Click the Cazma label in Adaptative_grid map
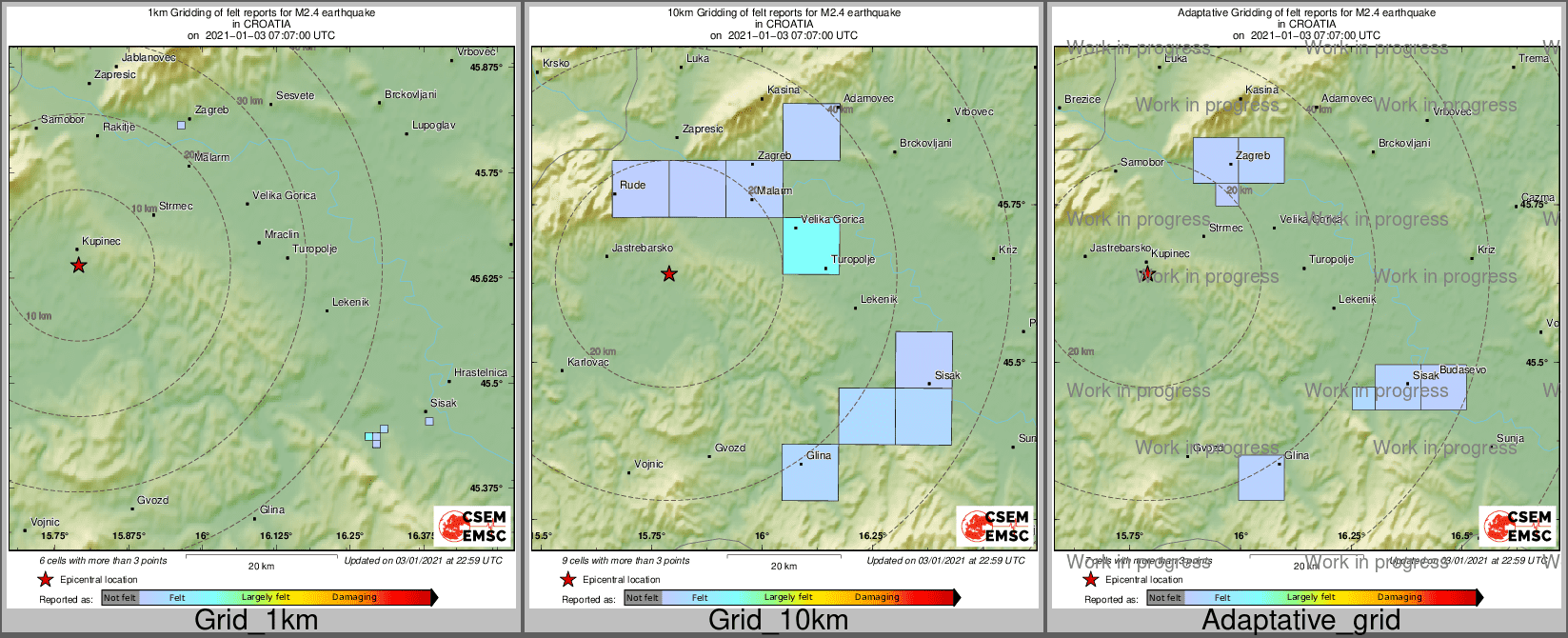The image size is (1568, 638). pyautogui.click(x=1538, y=197)
